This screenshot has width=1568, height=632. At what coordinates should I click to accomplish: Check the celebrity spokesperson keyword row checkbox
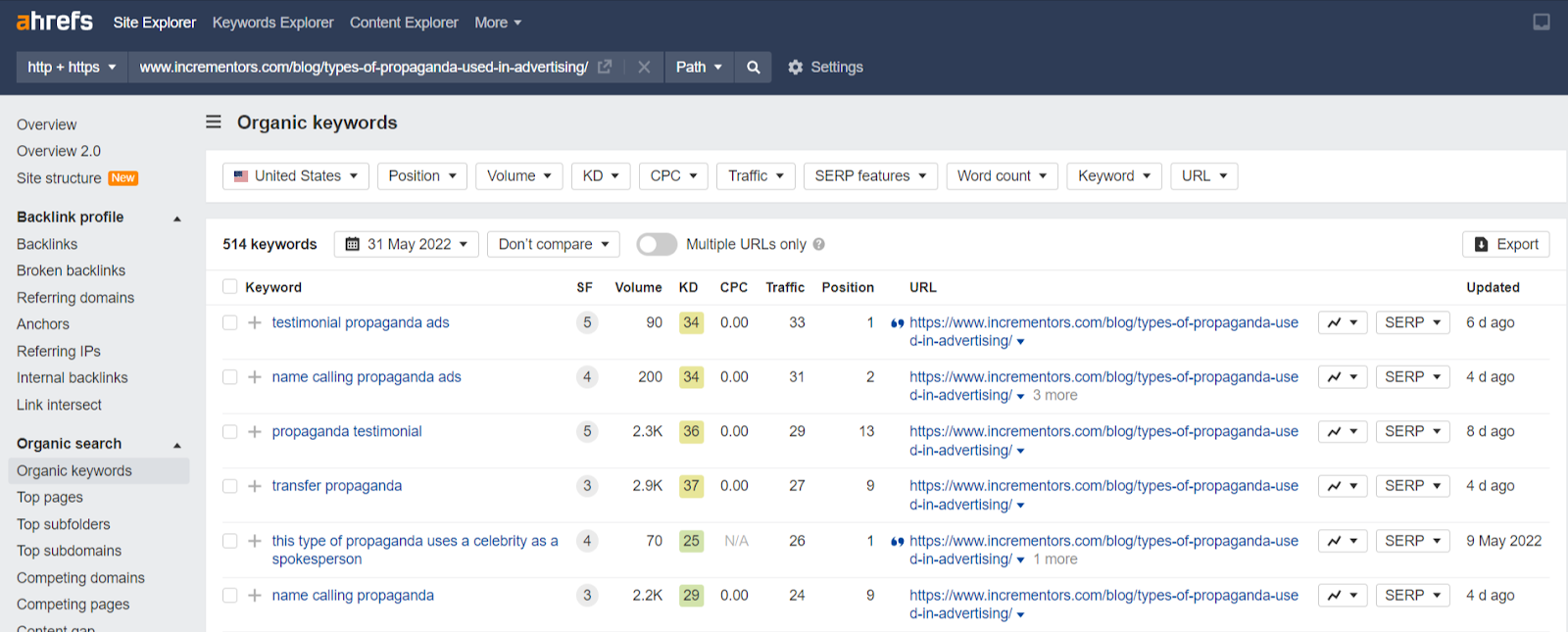pyautogui.click(x=230, y=541)
